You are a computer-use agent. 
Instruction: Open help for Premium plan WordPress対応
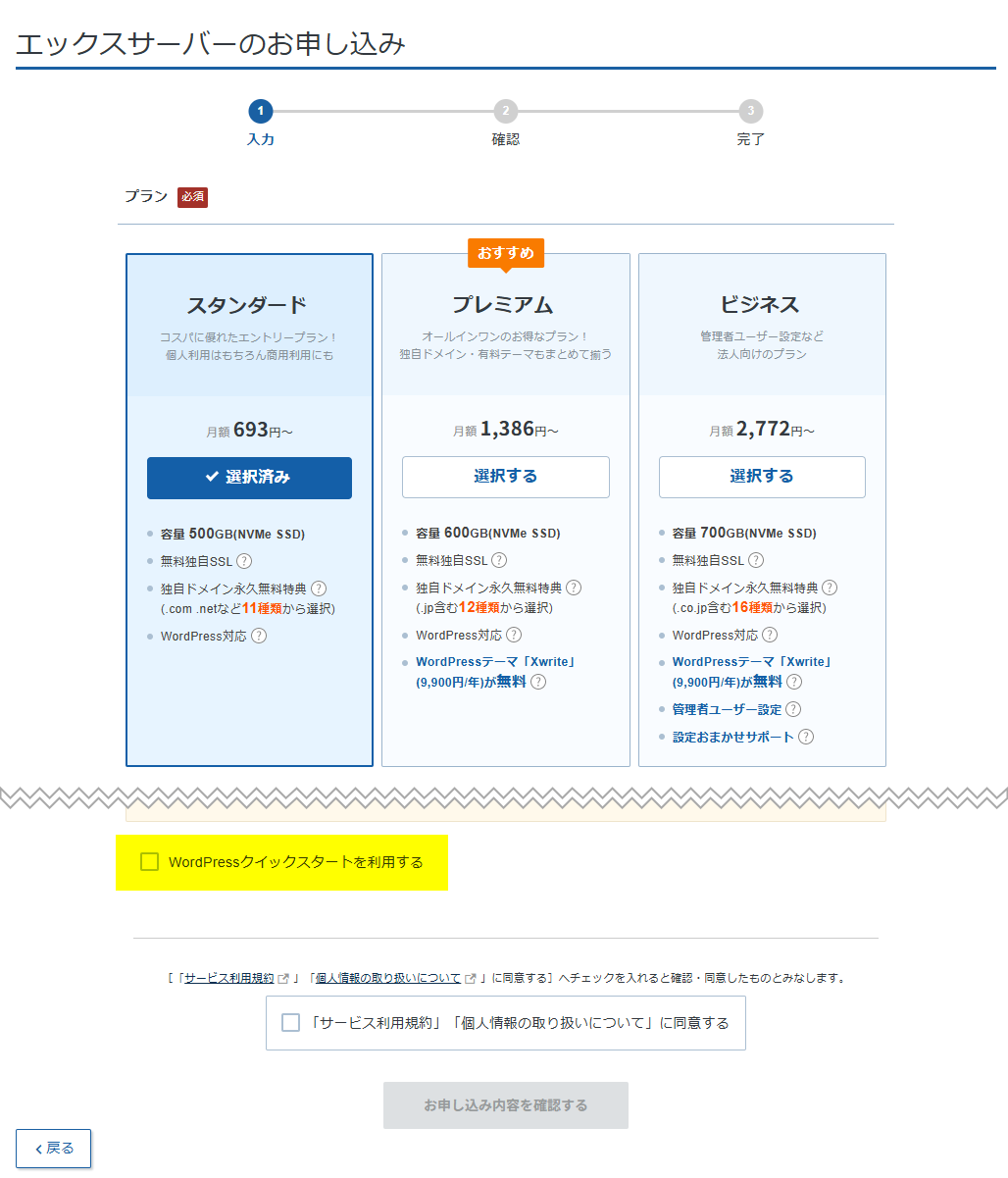514,635
